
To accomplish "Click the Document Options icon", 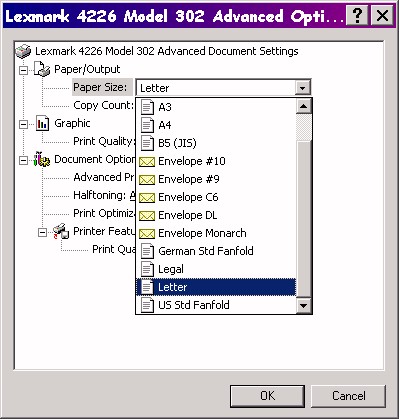I will (x=42, y=159).
